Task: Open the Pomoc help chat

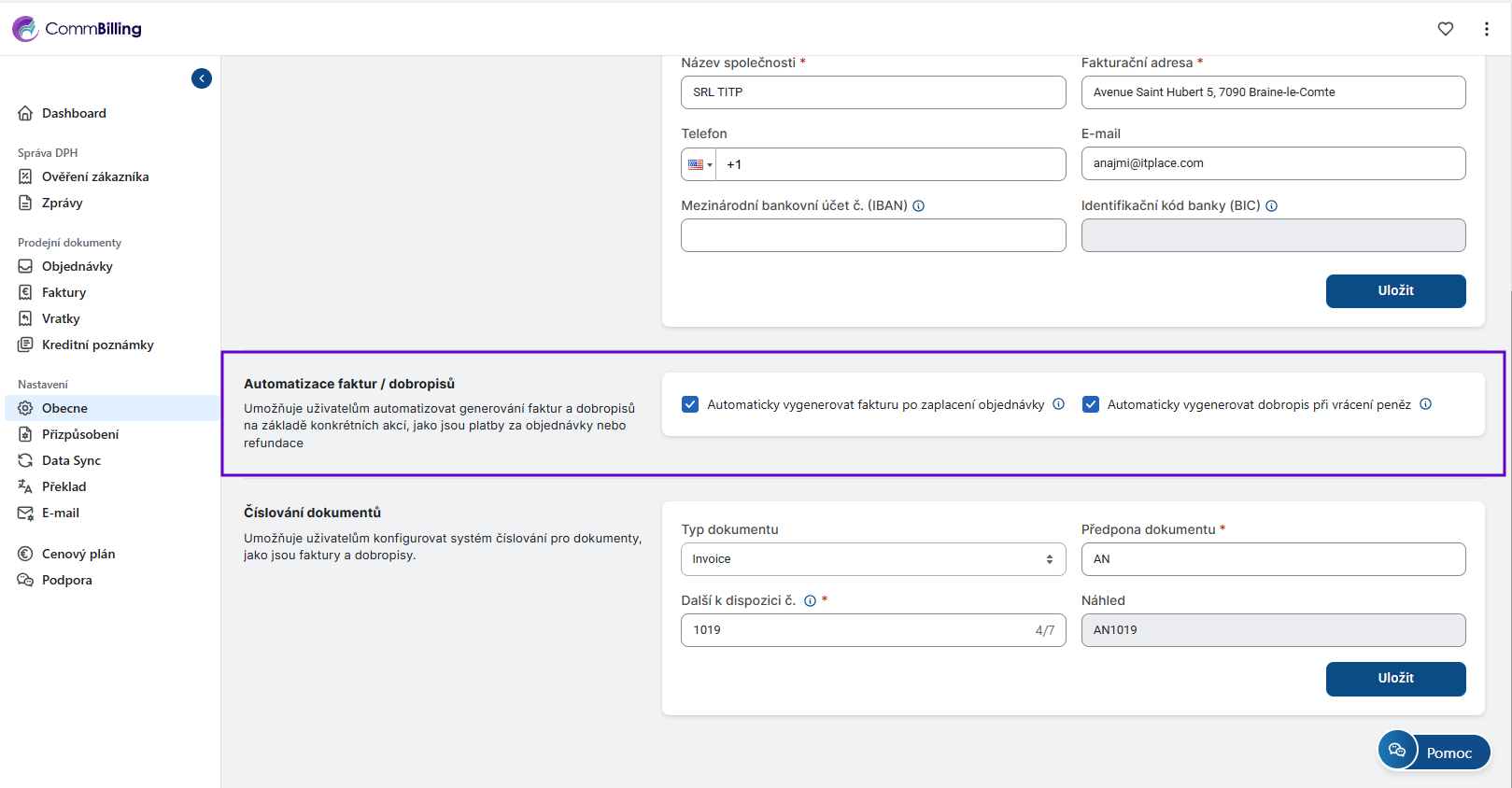Action: [1434, 752]
